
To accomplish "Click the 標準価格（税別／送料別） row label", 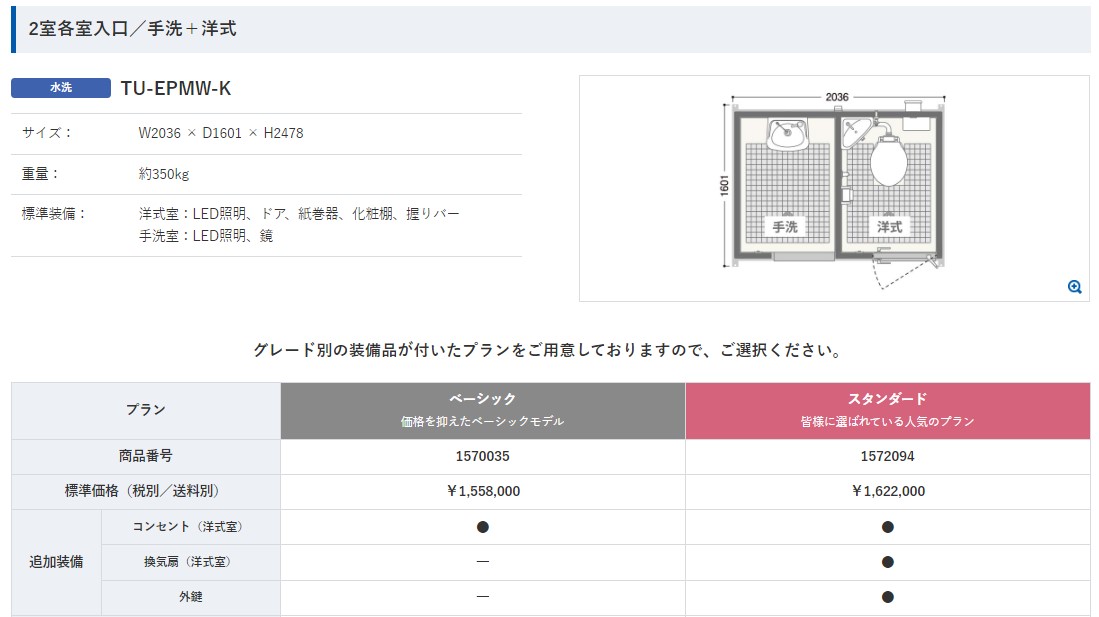I will pos(146,491).
